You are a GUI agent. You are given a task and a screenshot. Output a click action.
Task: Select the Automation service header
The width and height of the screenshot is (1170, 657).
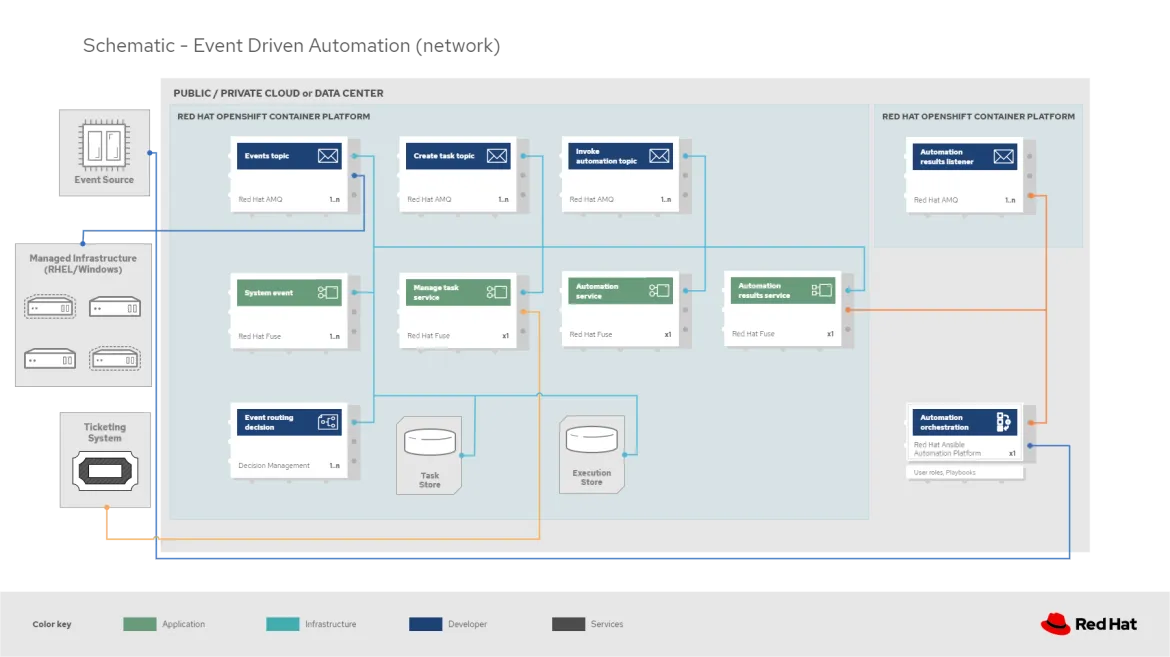click(x=620, y=290)
